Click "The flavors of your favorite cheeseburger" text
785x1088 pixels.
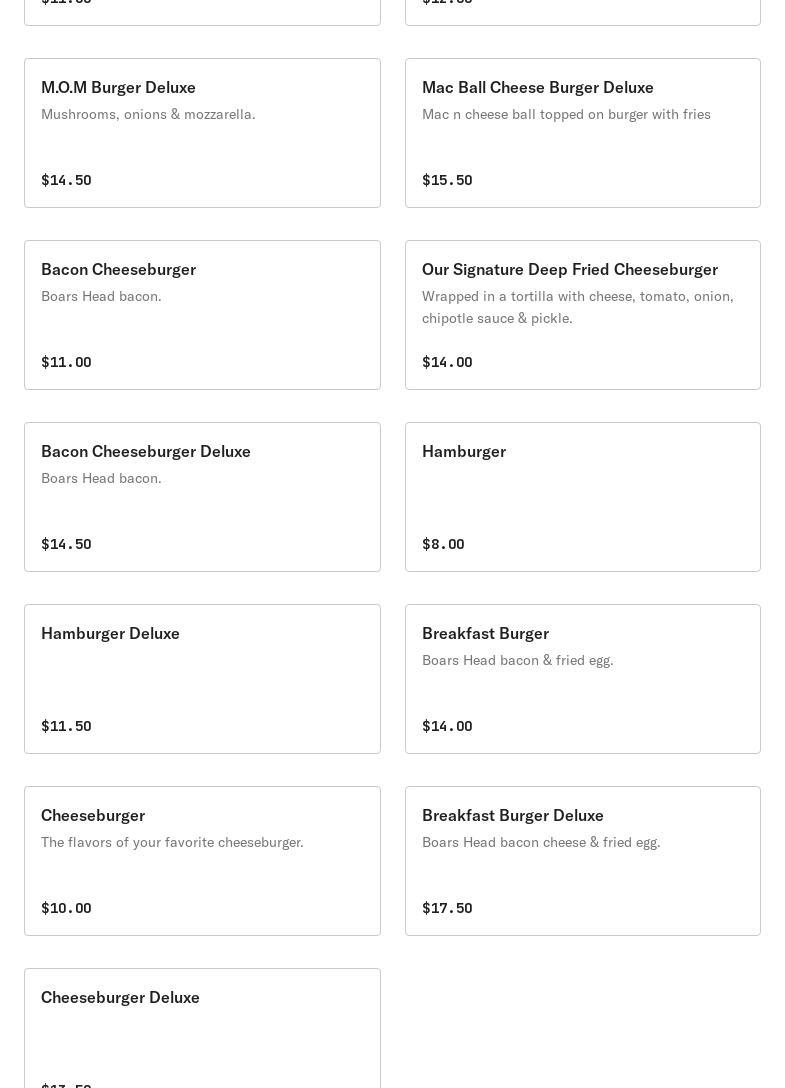click(x=172, y=843)
